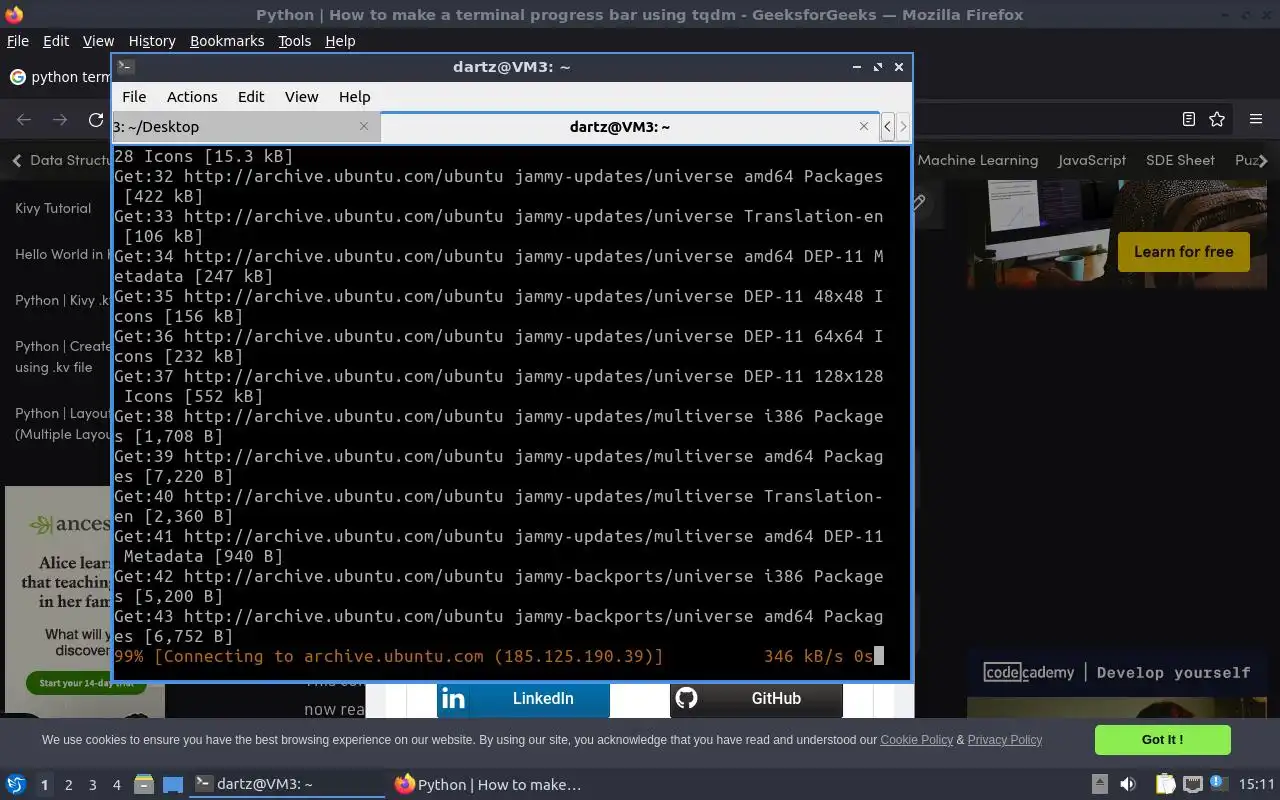1280x800 pixels.
Task: Open terminal Help menu
Action: point(355,97)
